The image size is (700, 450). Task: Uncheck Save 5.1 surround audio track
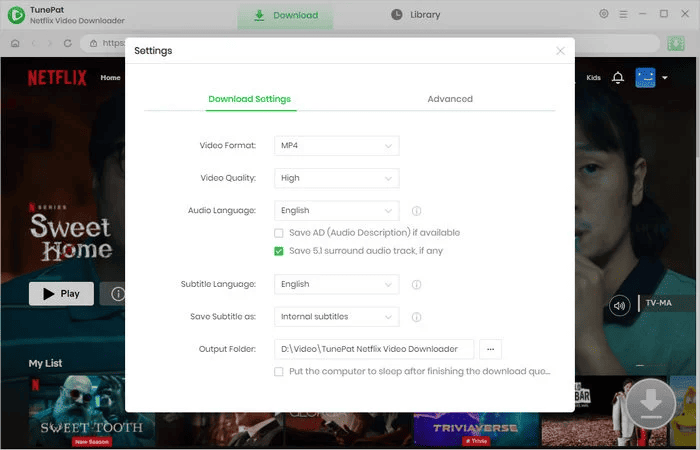pos(279,251)
